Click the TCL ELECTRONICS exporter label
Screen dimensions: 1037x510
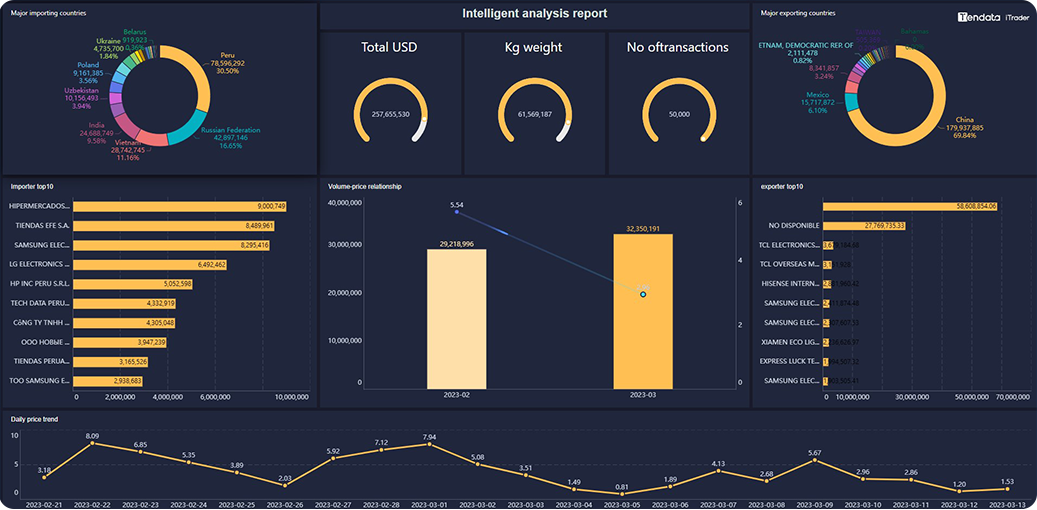[790, 245]
